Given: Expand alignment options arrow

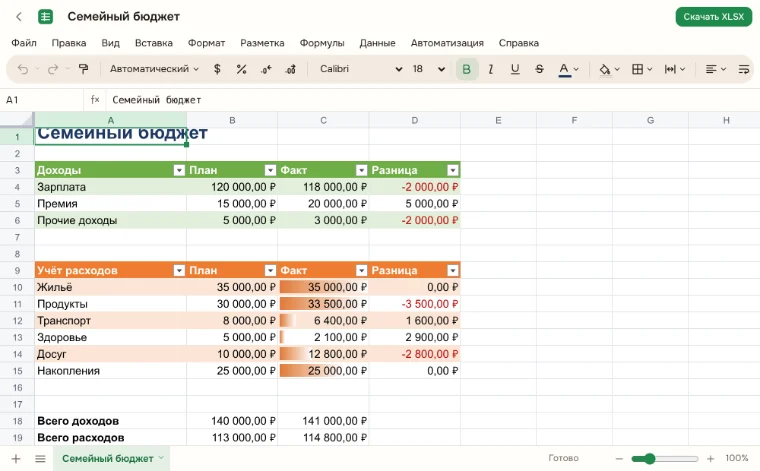Looking at the screenshot, I should coord(723,69).
